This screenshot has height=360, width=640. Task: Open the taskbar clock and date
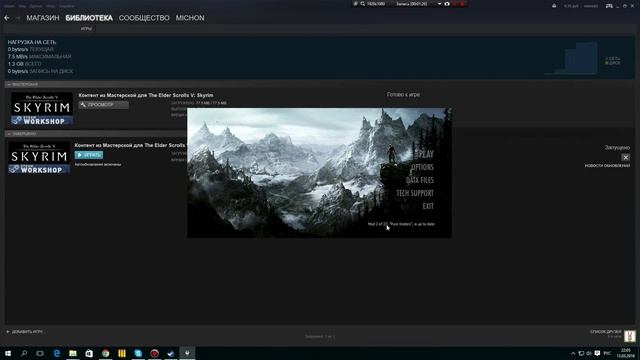[625, 353]
